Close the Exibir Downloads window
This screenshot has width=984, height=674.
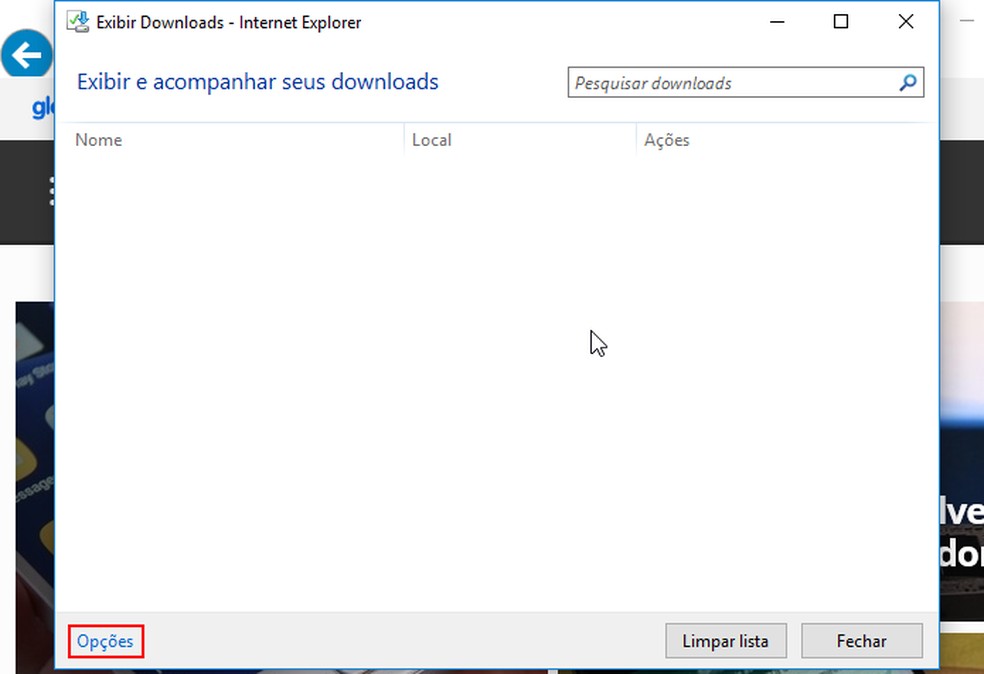coord(906,22)
